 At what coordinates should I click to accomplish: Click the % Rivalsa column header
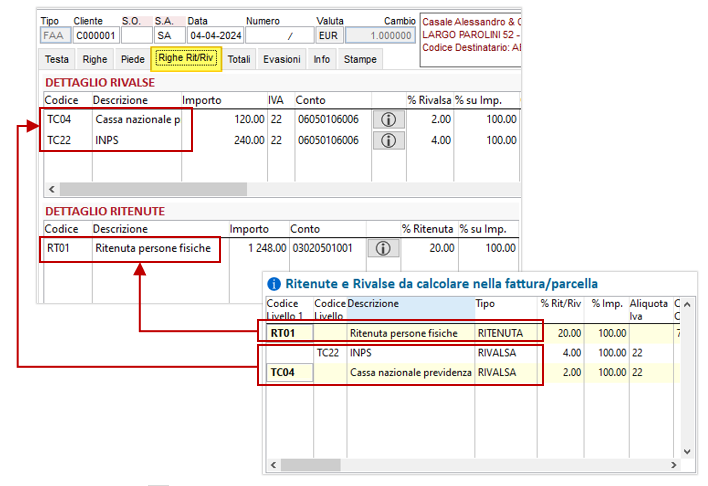click(x=429, y=100)
